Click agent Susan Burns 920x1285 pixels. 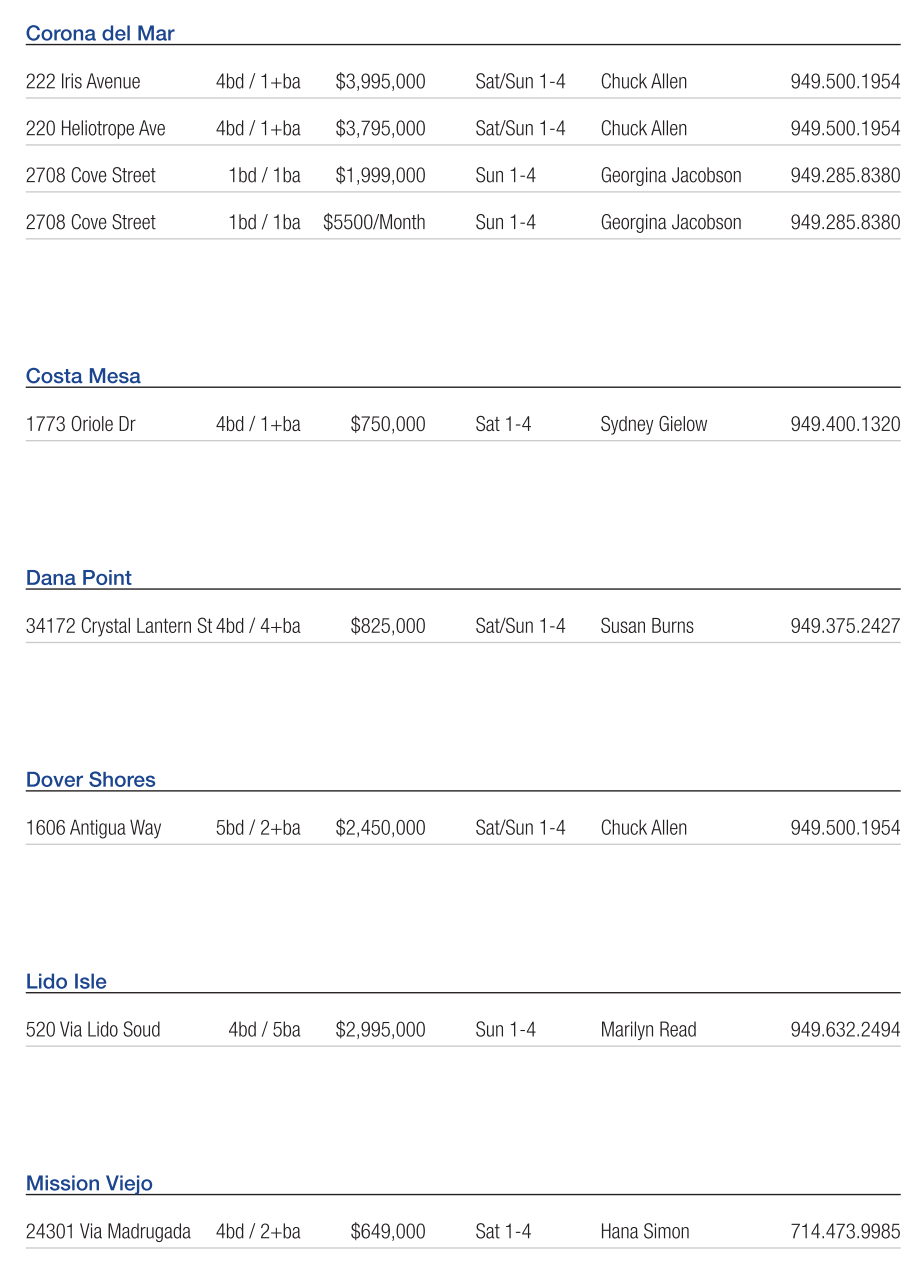[x=647, y=627]
